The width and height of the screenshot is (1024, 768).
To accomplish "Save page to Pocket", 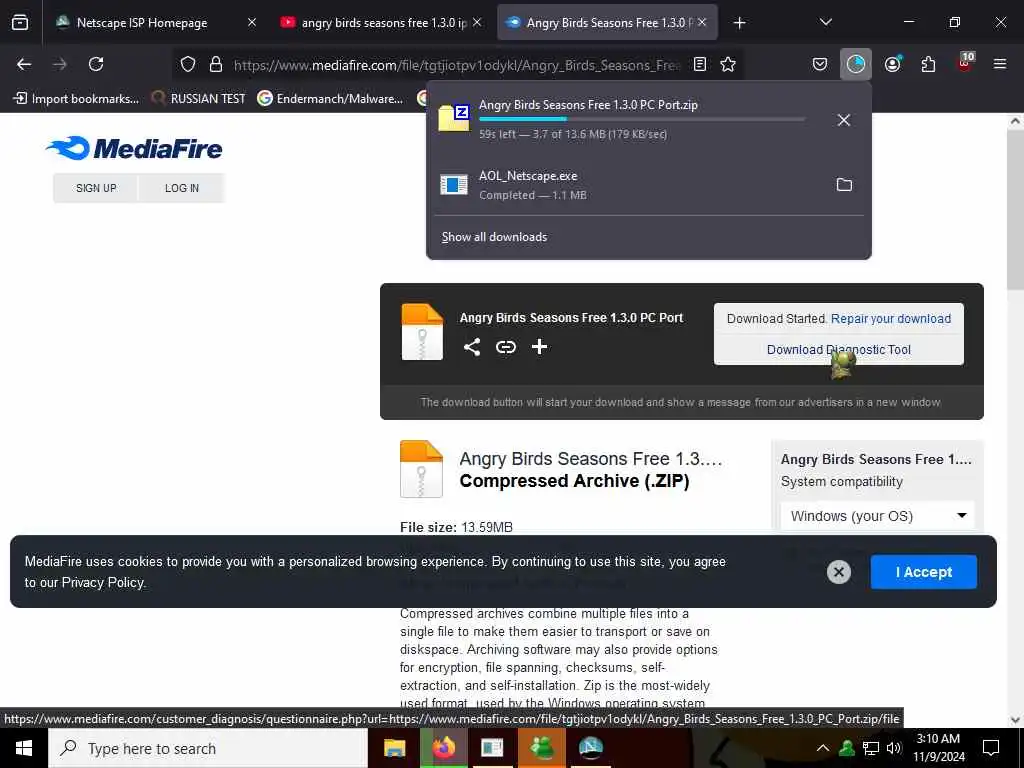I will [820, 64].
